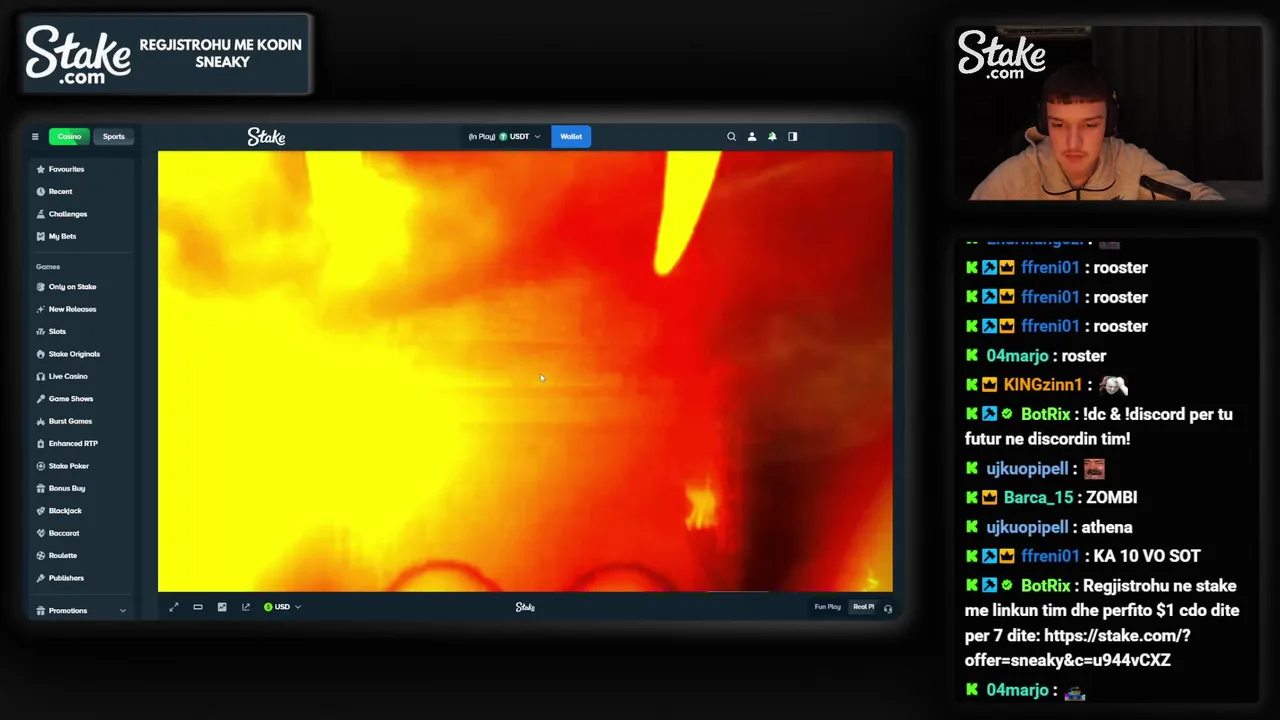Click the Bonus Buy gift icon

point(41,488)
